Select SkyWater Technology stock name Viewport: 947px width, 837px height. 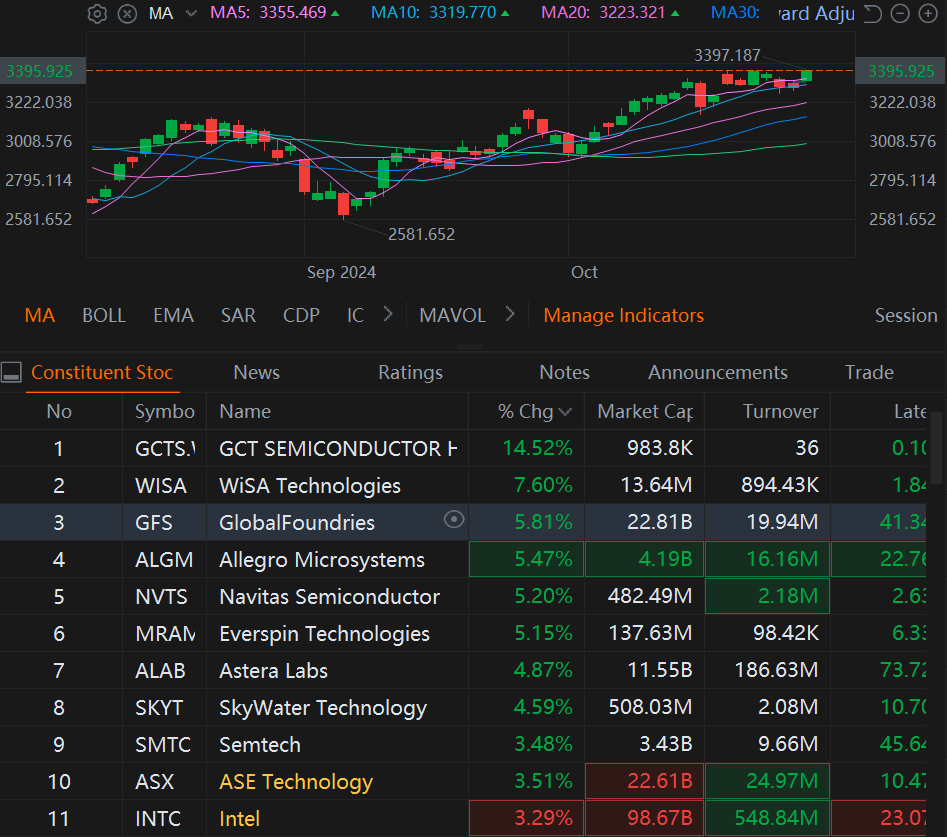(x=323, y=708)
